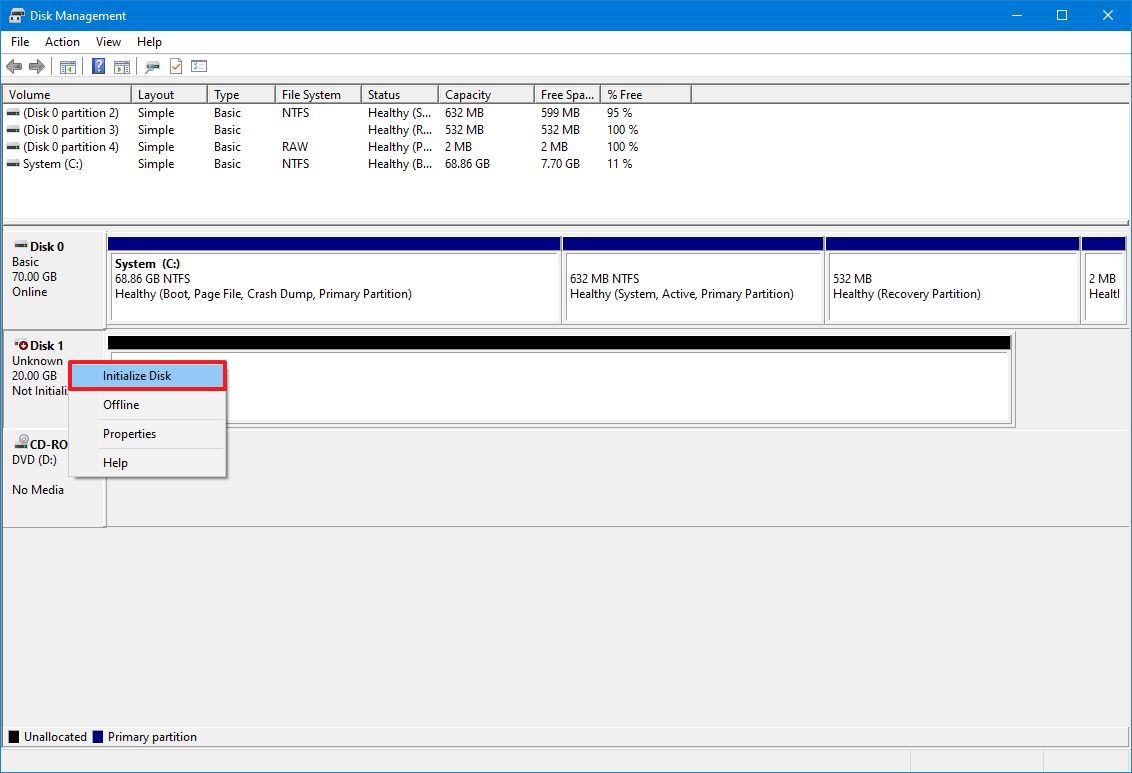Choose Offline from the context menu

(121, 405)
